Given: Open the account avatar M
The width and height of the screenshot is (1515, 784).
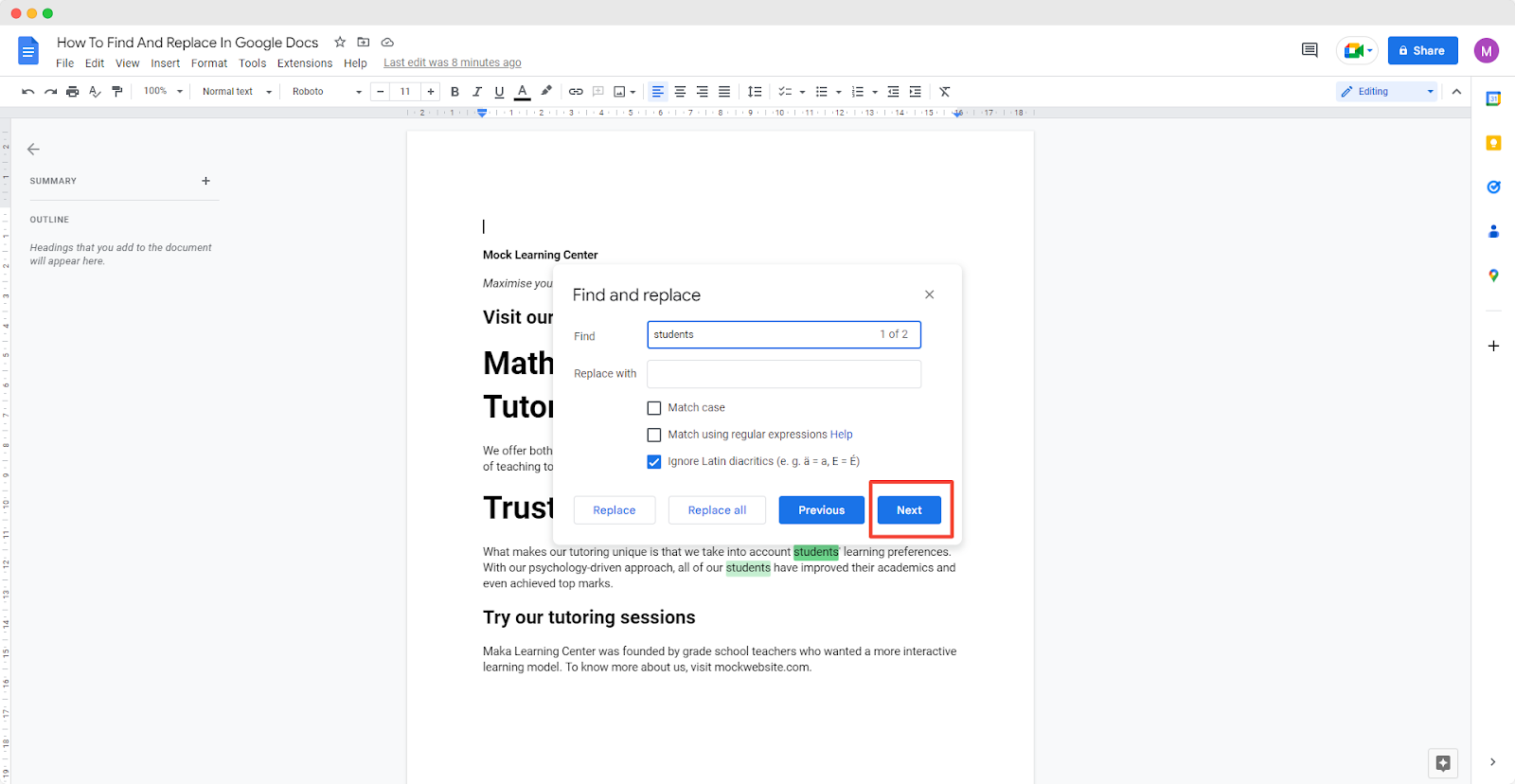Looking at the screenshot, I should (x=1487, y=51).
